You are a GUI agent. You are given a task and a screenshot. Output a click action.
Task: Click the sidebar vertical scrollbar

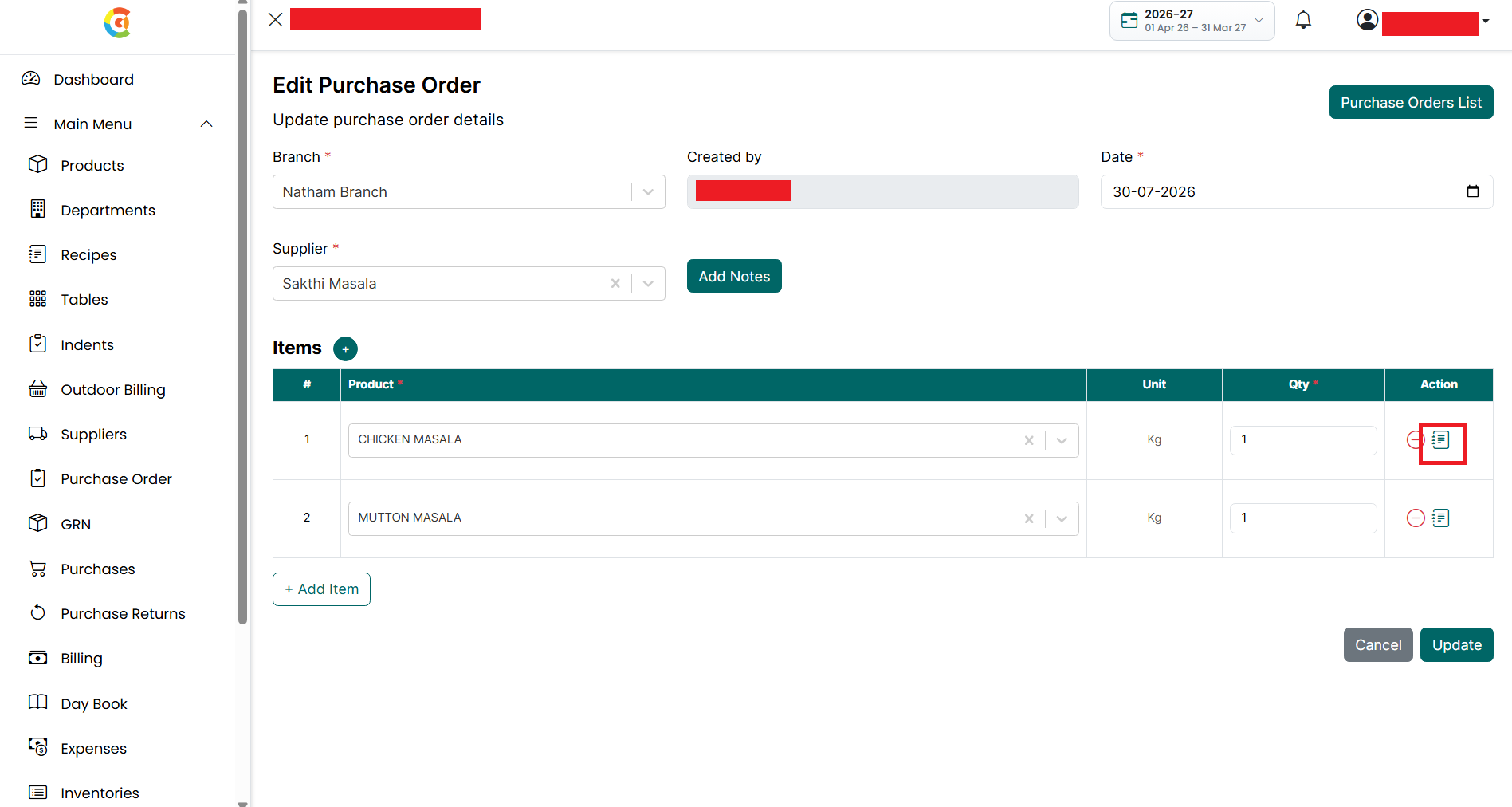[242, 317]
